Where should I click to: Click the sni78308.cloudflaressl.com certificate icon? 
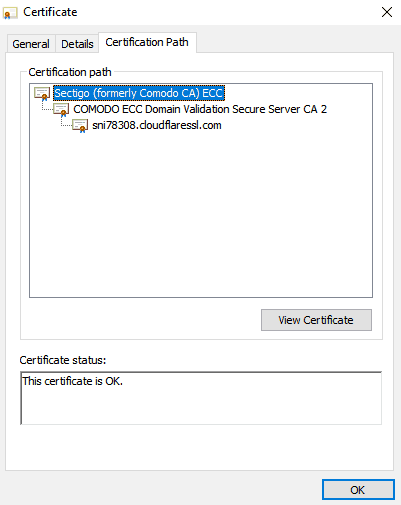pos(80,126)
